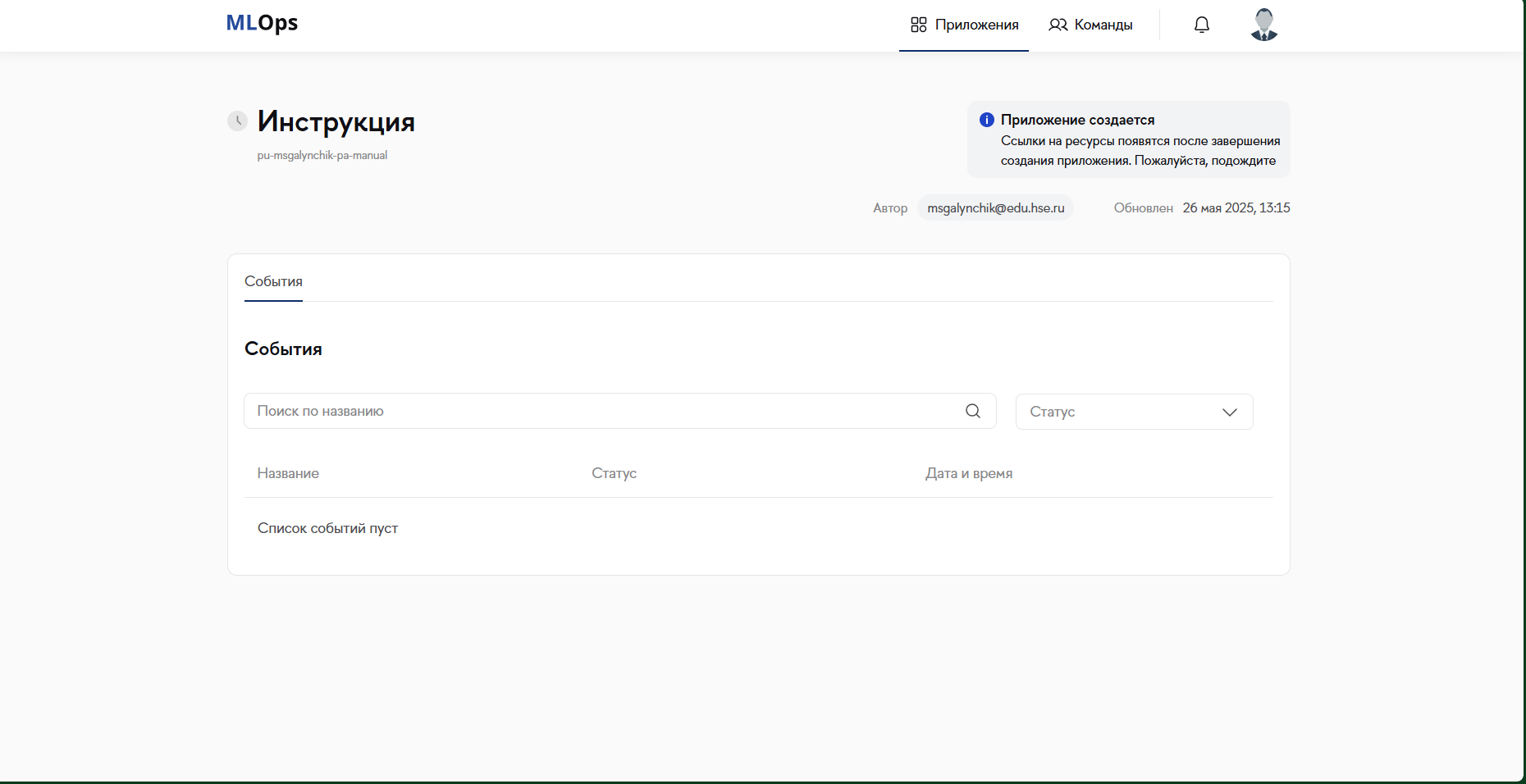Click the Название column header

point(288,473)
